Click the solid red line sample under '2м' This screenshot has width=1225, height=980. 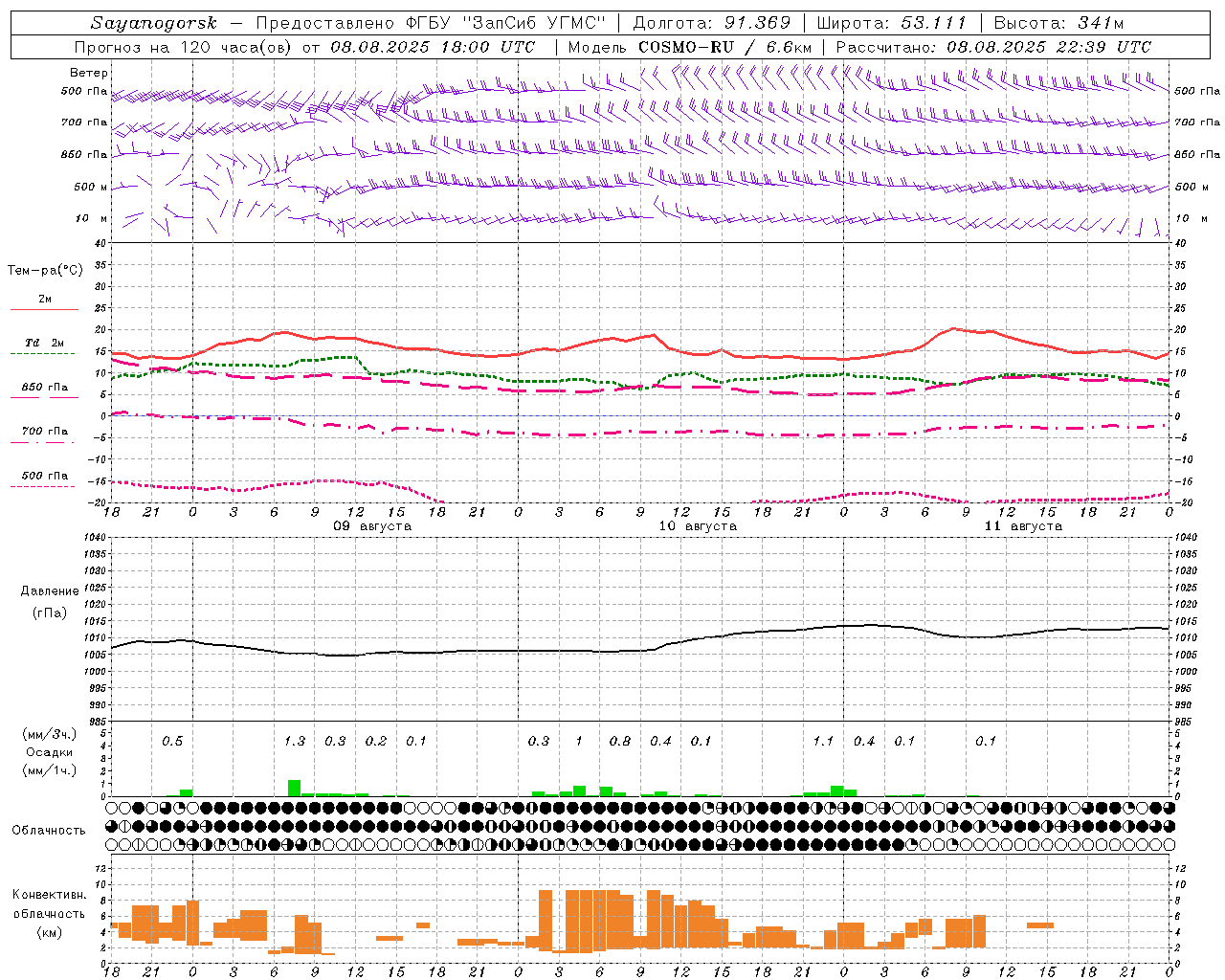(44, 310)
